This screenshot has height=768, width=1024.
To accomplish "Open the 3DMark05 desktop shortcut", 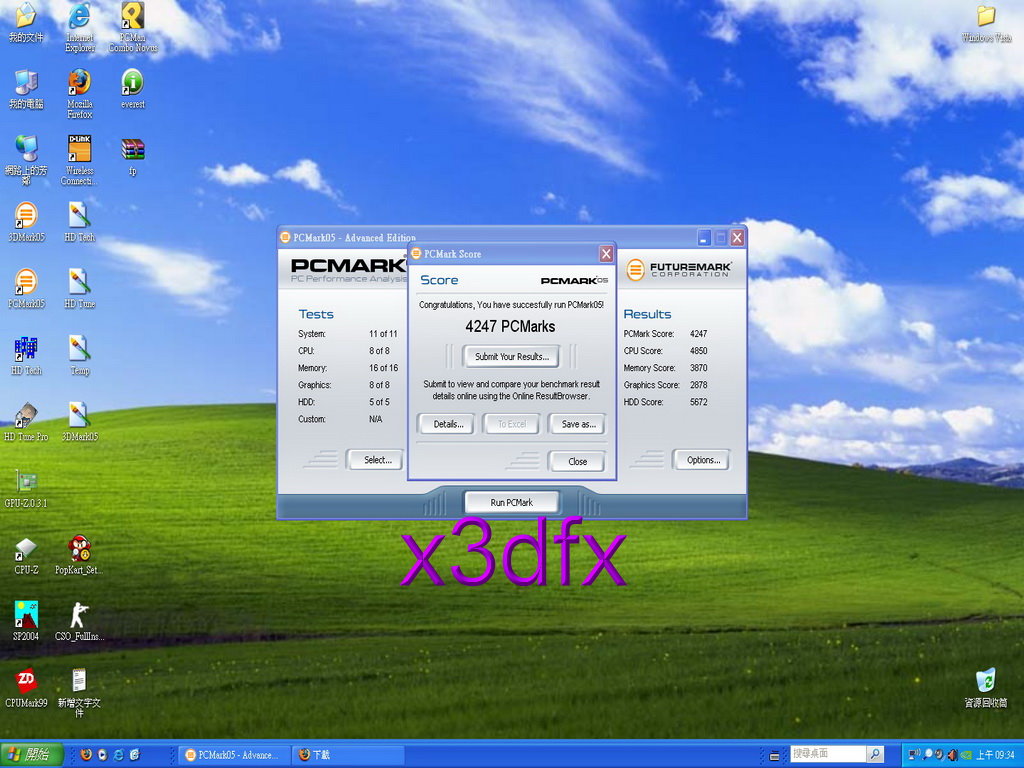I will [x=26, y=221].
